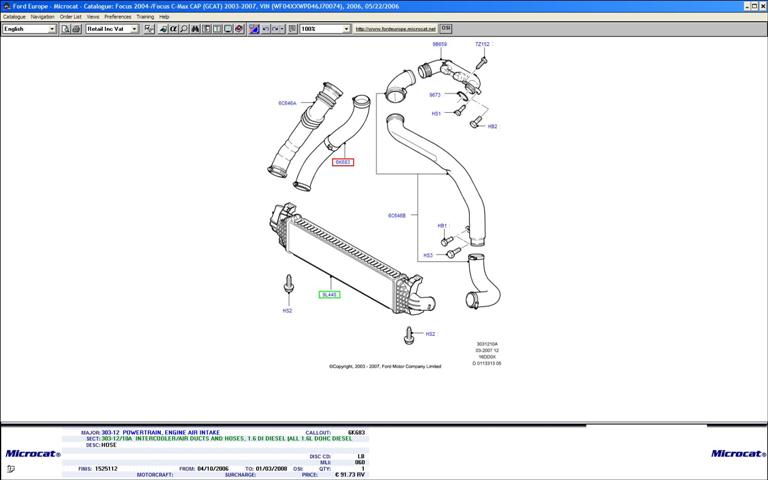Open the Preferences menu
The height and width of the screenshot is (480, 768).
click(118, 17)
